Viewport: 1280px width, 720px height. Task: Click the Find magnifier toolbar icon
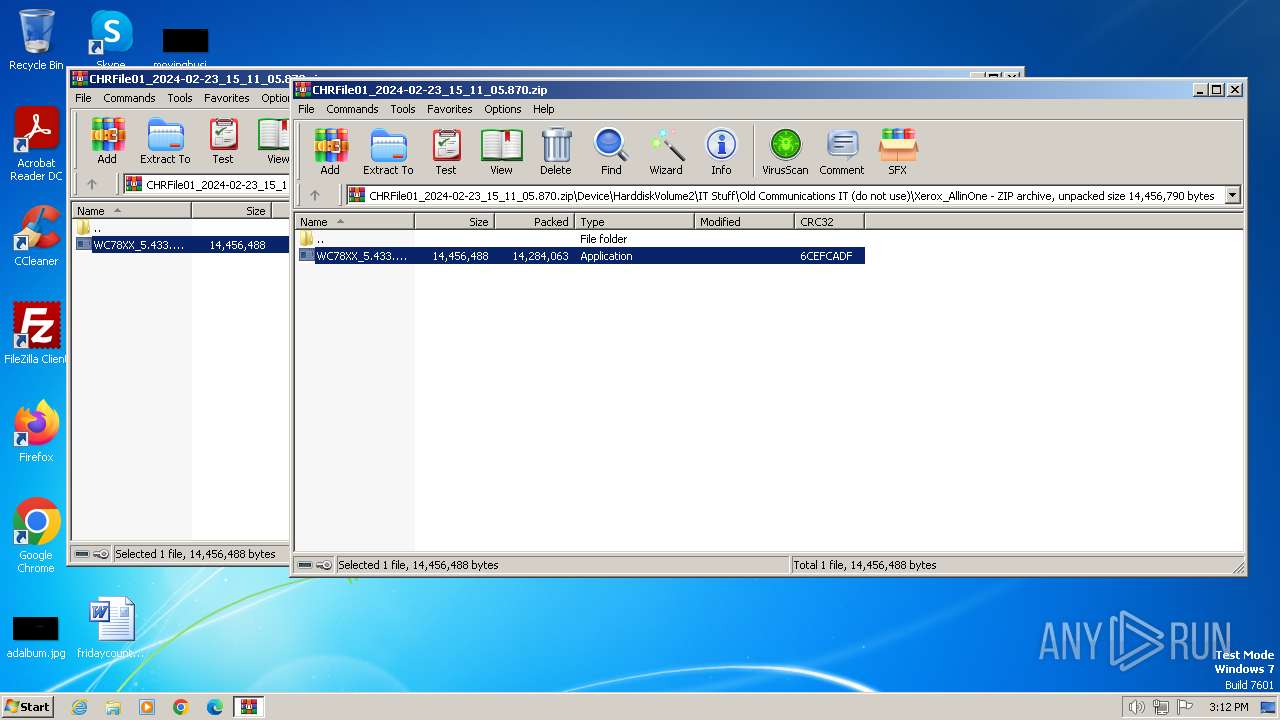(x=611, y=152)
